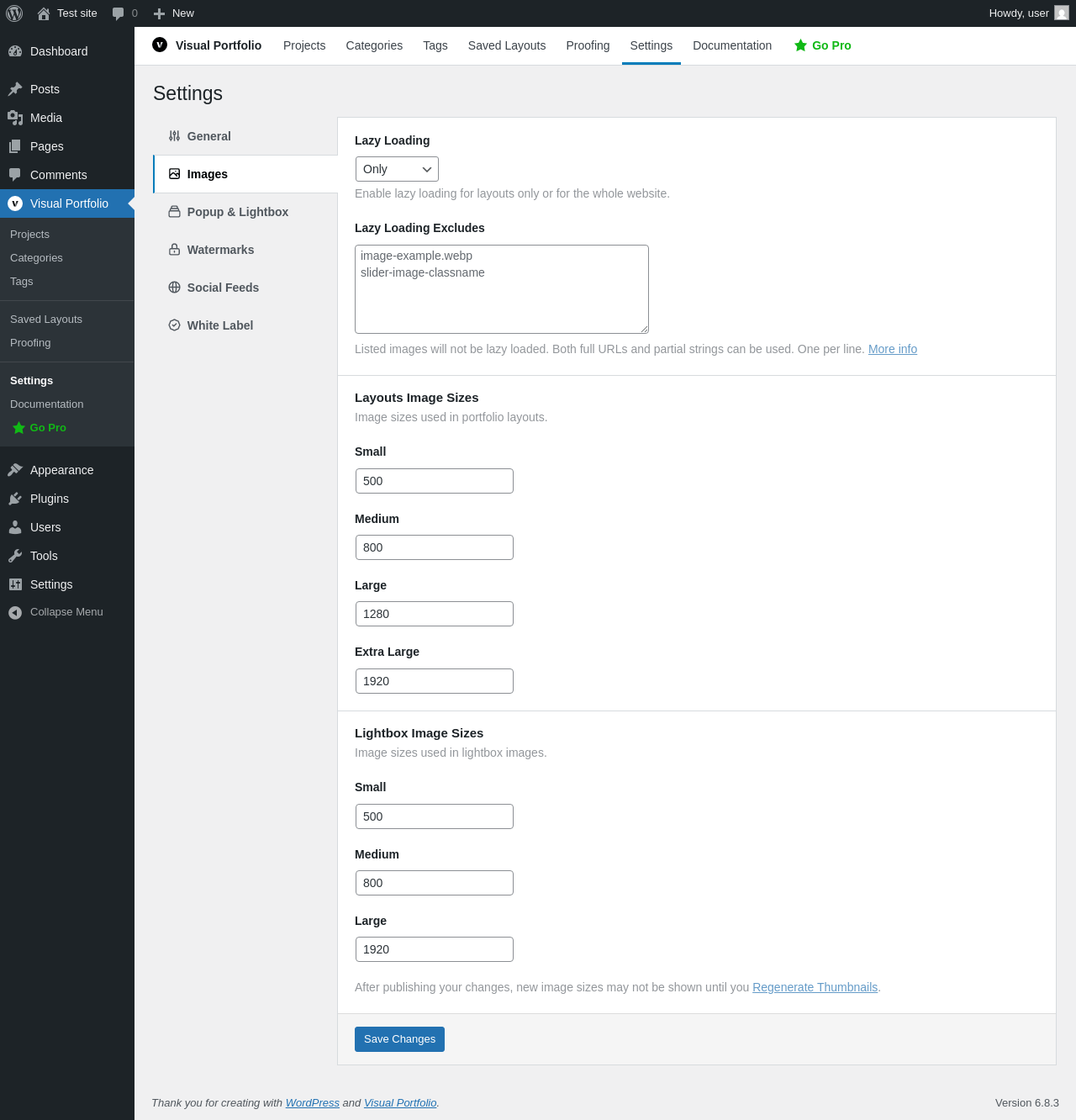Screen dimensions: 1076x1120
Task: Click the Version 6.8.3 footer text
Action: coord(1027,1103)
